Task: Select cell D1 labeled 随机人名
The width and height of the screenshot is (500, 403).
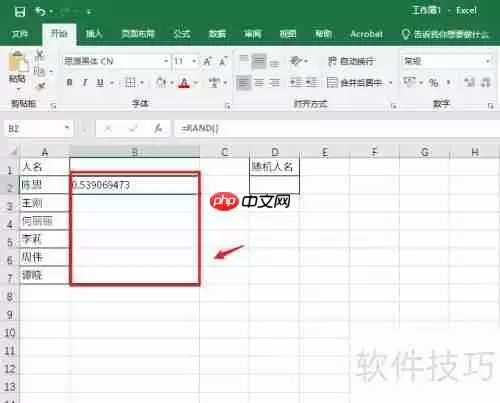Action: [x=275, y=166]
